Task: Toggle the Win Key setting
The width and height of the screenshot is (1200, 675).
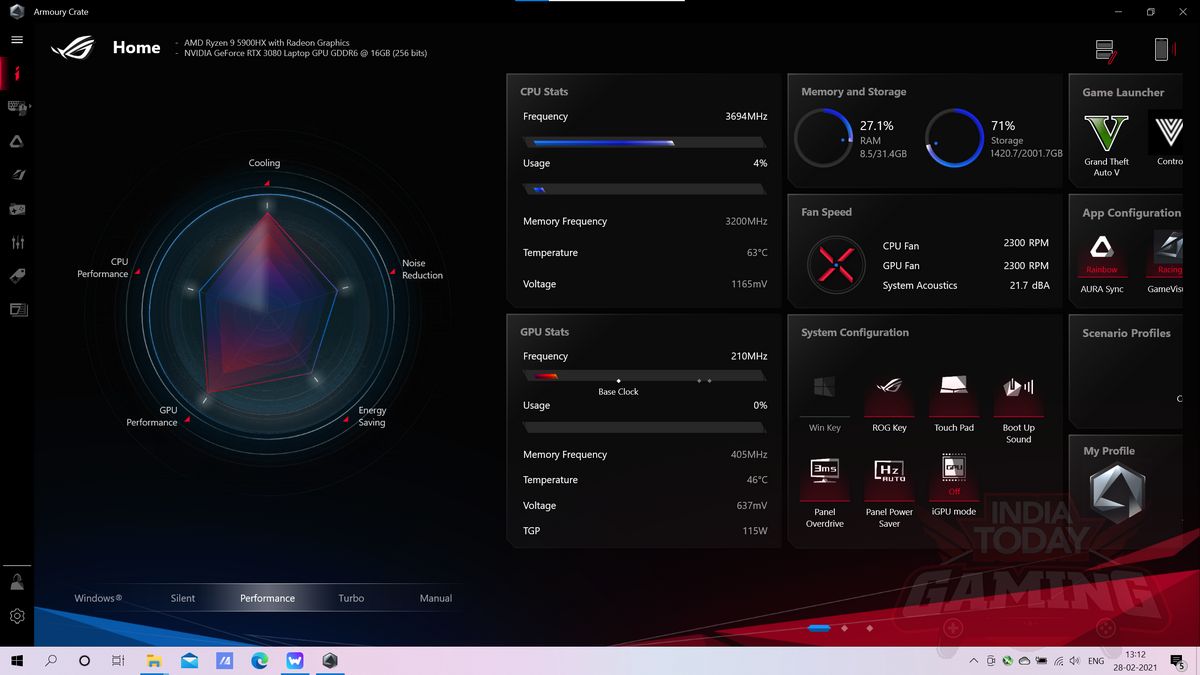Action: coord(825,404)
